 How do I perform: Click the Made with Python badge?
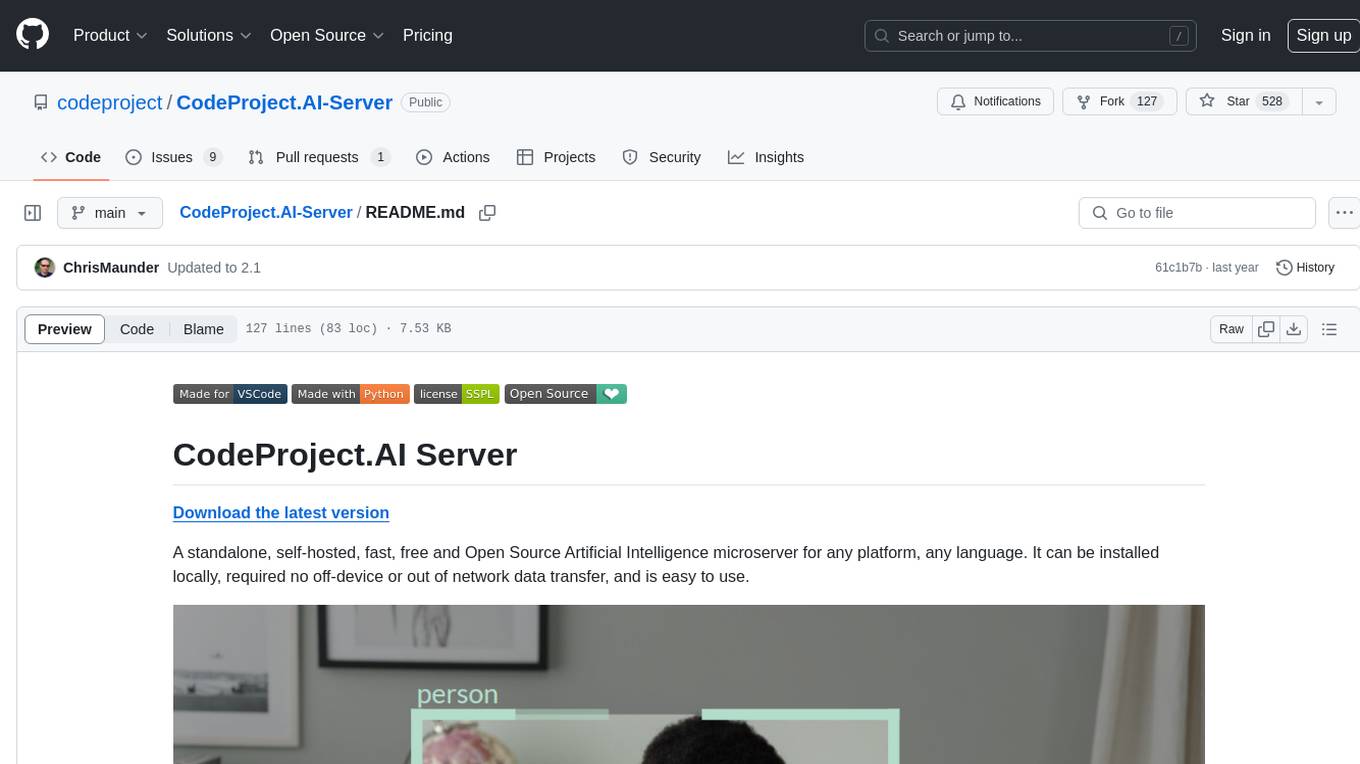(351, 394)
